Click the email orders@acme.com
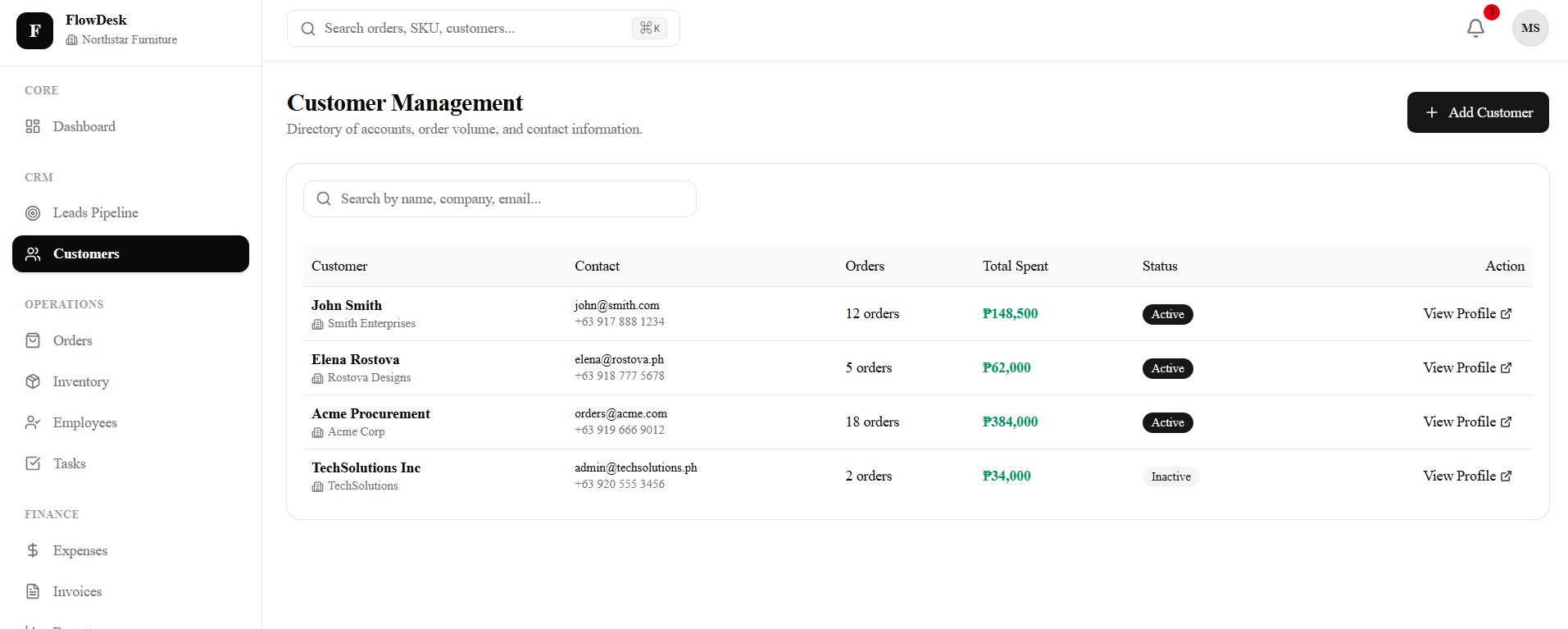This screenshot has height=629, width=1568. point(620,413)
